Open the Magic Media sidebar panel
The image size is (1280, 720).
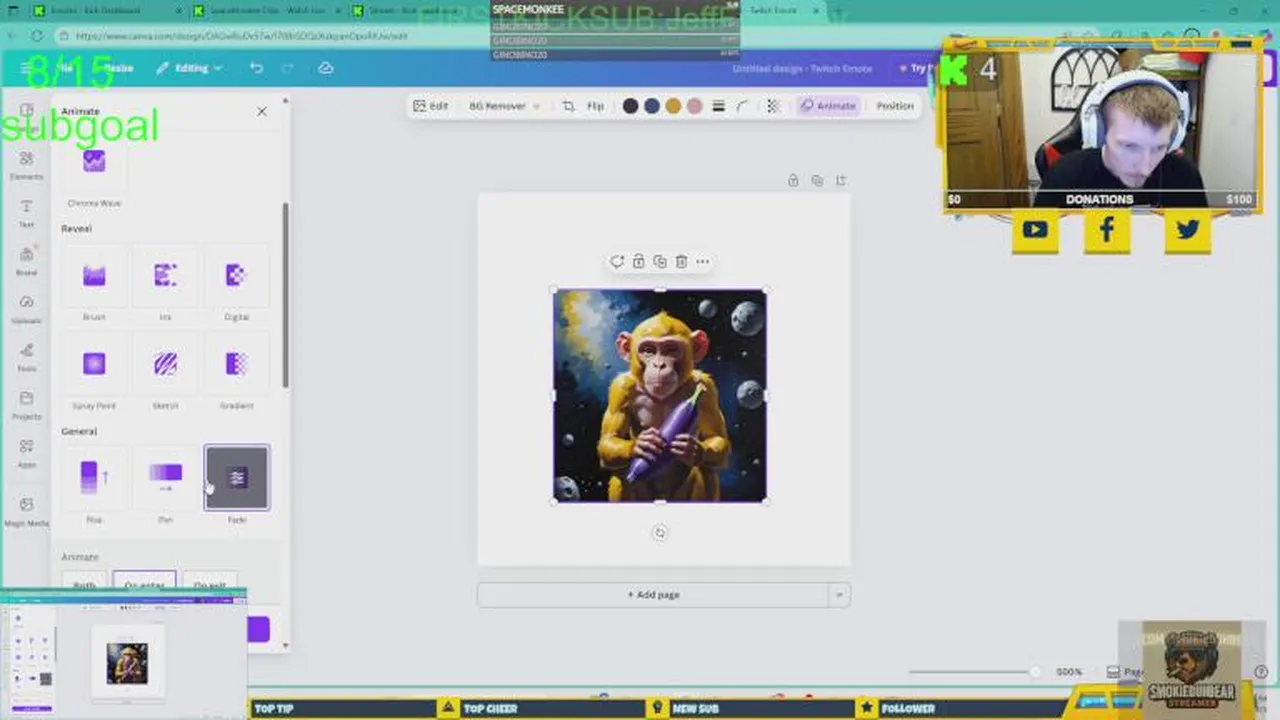coord(26,511)
